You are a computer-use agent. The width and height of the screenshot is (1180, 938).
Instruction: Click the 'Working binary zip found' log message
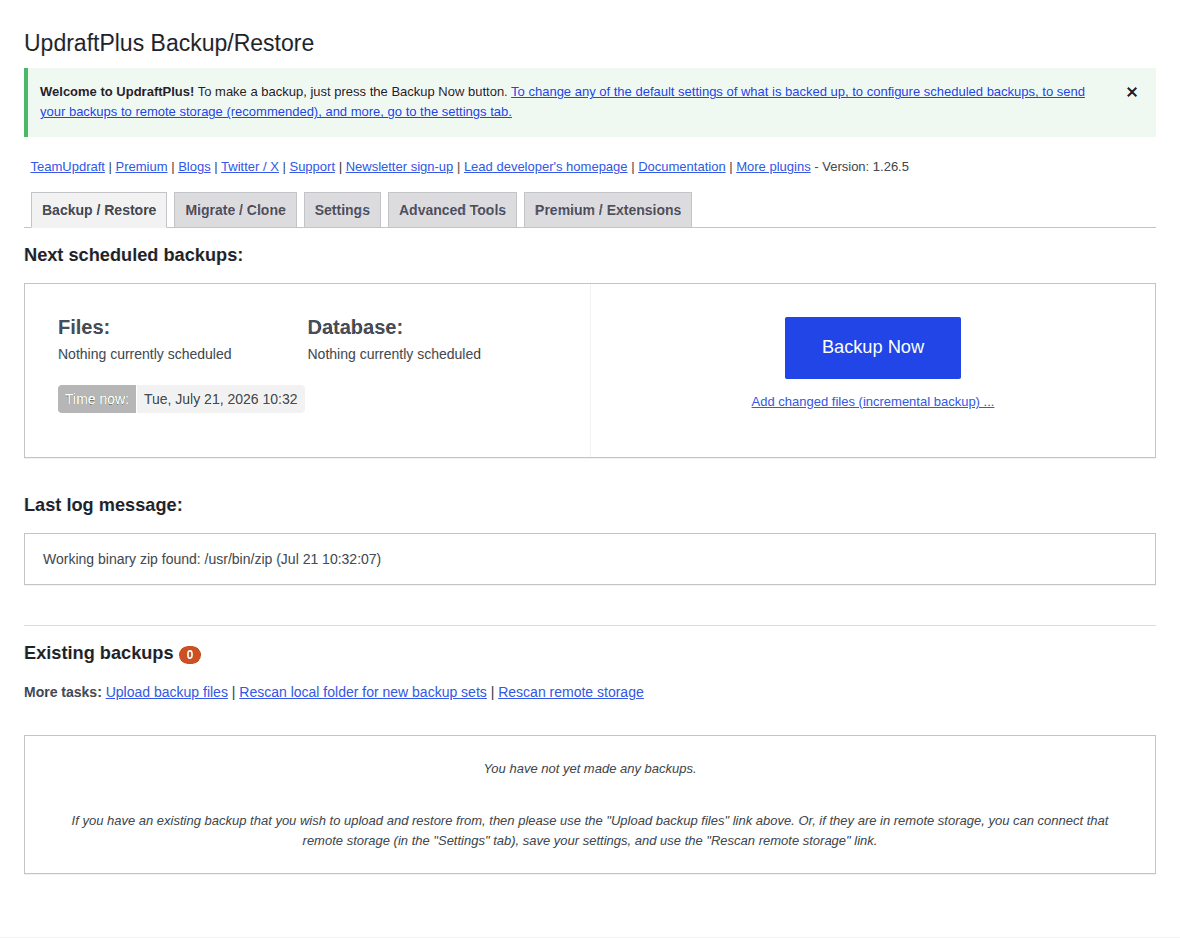pos(212,559)
